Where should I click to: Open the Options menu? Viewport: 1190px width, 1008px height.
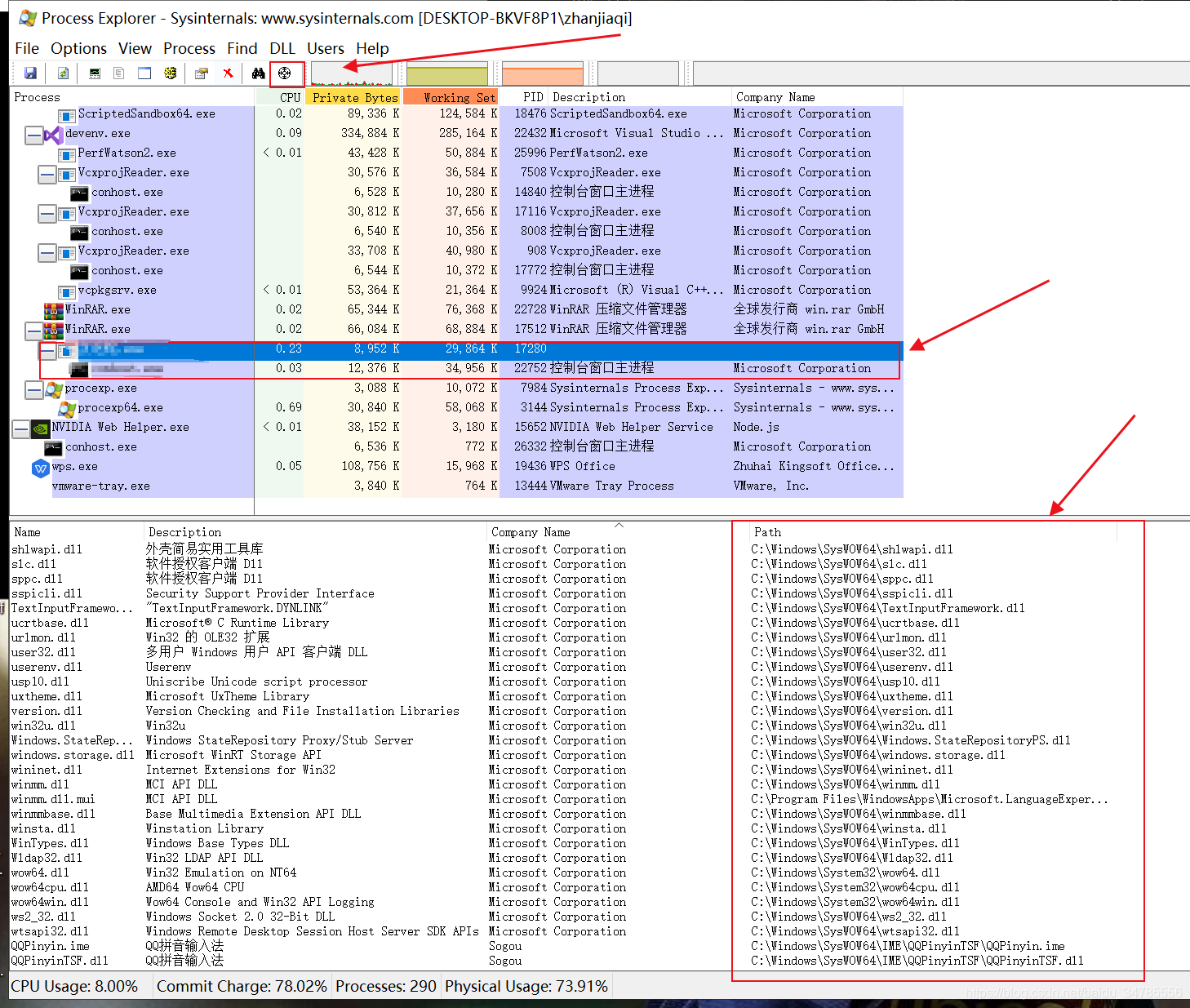click(x=78, y=48)
